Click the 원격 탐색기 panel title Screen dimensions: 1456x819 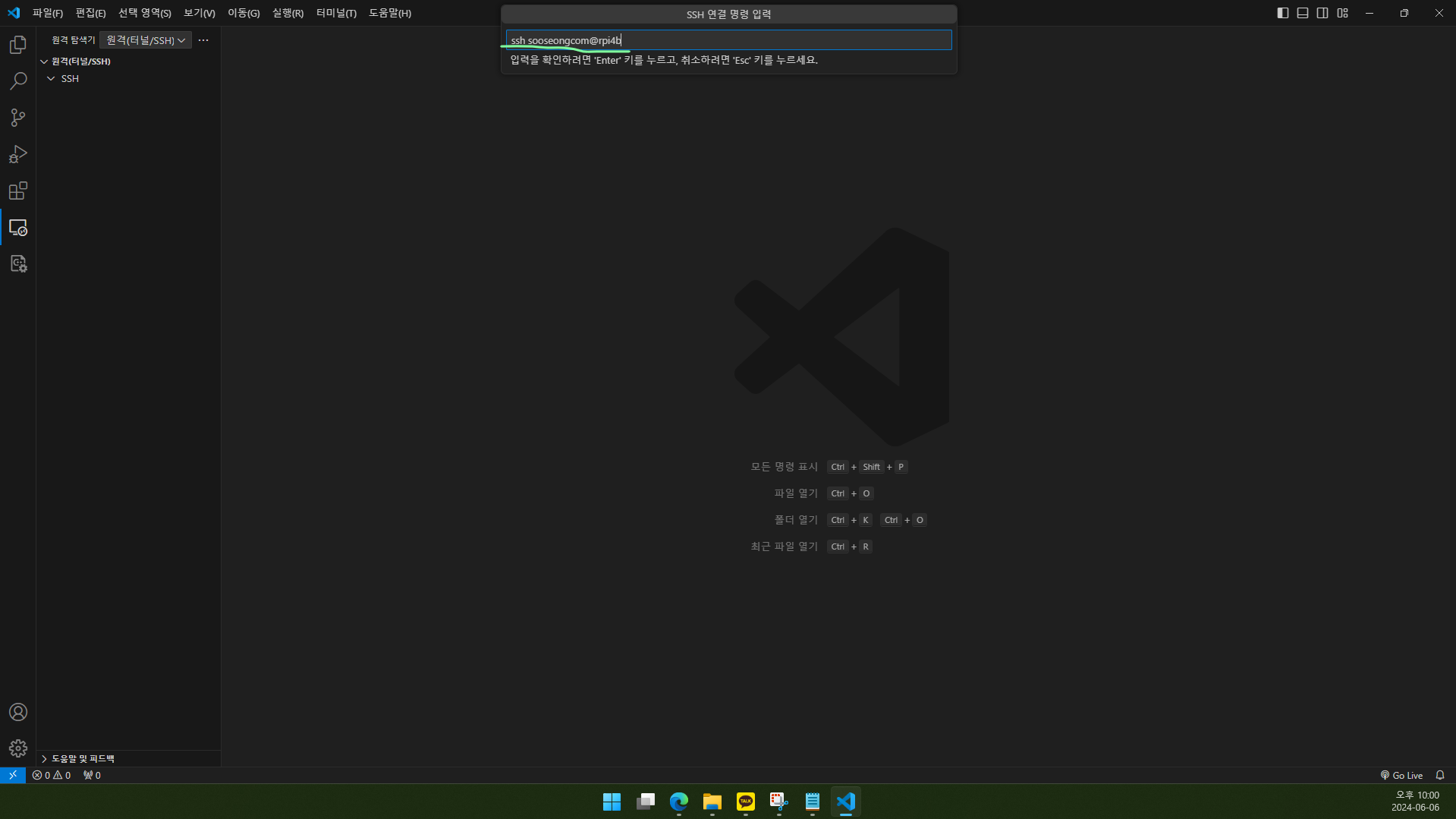tap(74, 40)
